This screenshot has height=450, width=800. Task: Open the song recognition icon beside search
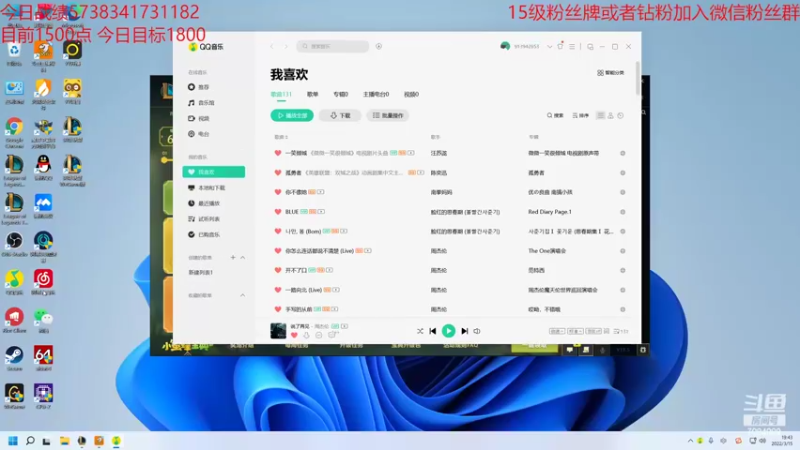click(x=379, y=46)
